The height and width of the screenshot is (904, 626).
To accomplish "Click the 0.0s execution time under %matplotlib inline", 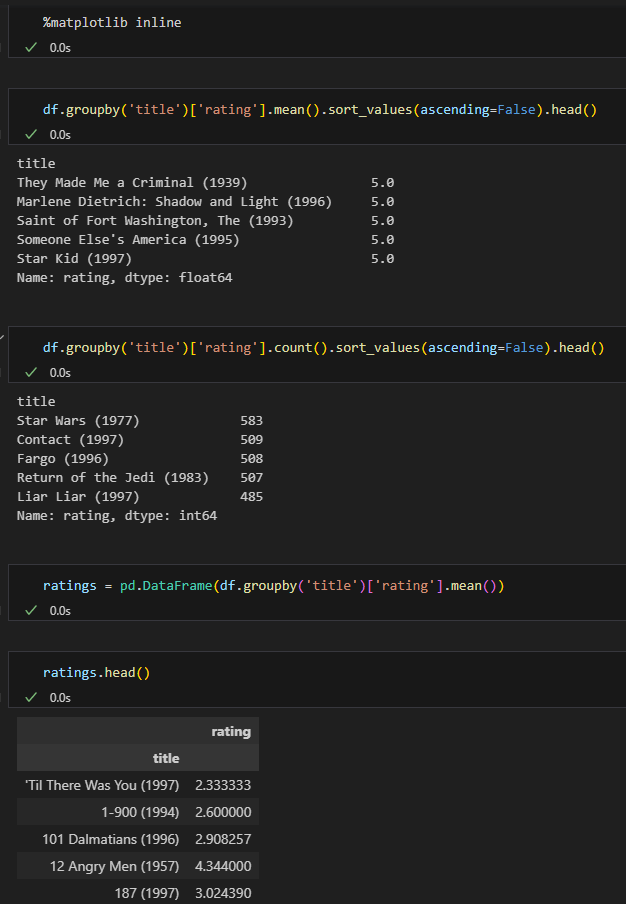I will click(x=60, y=48).
